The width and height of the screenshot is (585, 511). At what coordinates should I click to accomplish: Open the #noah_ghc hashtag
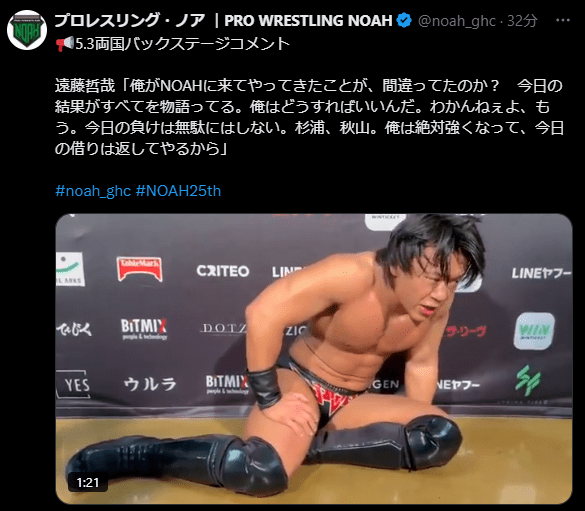coord(93,191)
